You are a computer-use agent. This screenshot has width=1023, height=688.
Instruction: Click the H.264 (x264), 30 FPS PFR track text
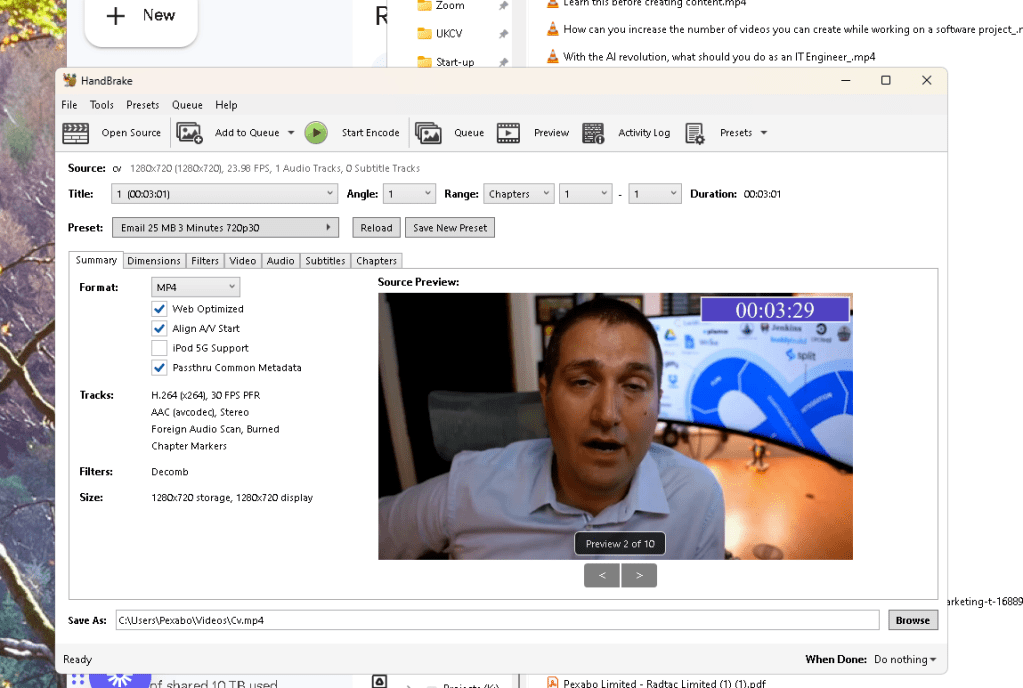(x=206, y=395)
